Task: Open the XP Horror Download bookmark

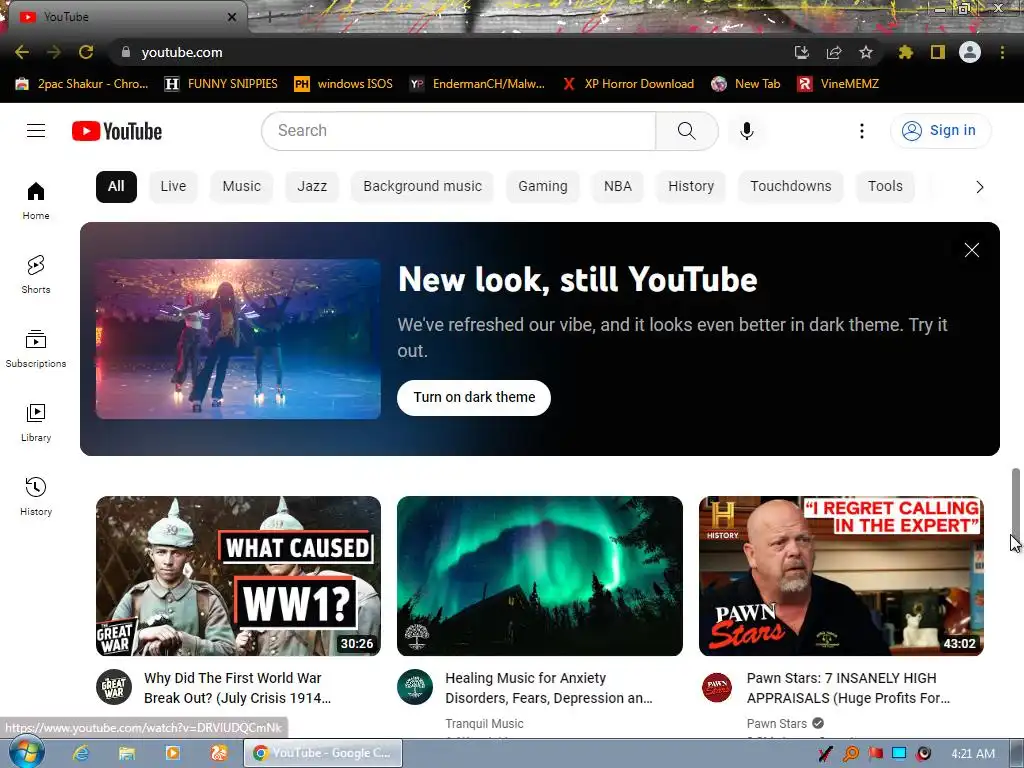Action: pos(628,84)
